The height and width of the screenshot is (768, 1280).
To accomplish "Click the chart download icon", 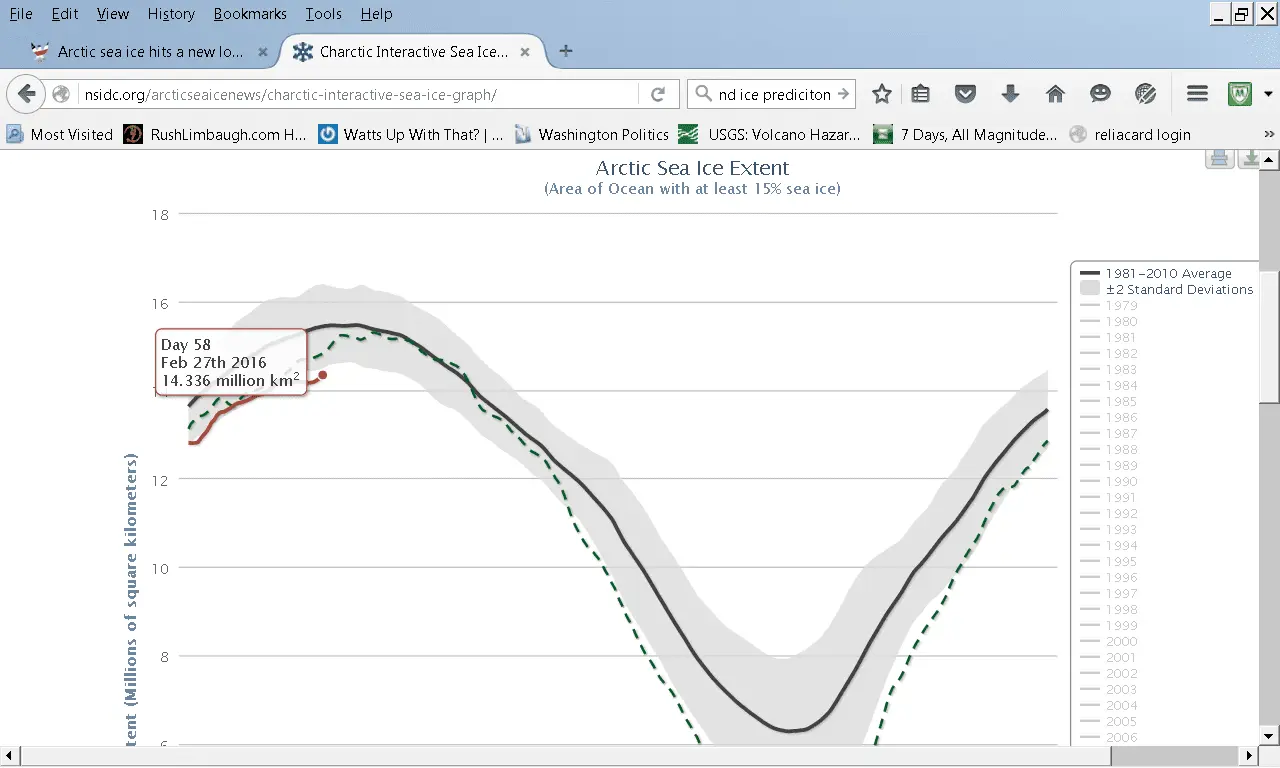I will [x=1248, y=158].
